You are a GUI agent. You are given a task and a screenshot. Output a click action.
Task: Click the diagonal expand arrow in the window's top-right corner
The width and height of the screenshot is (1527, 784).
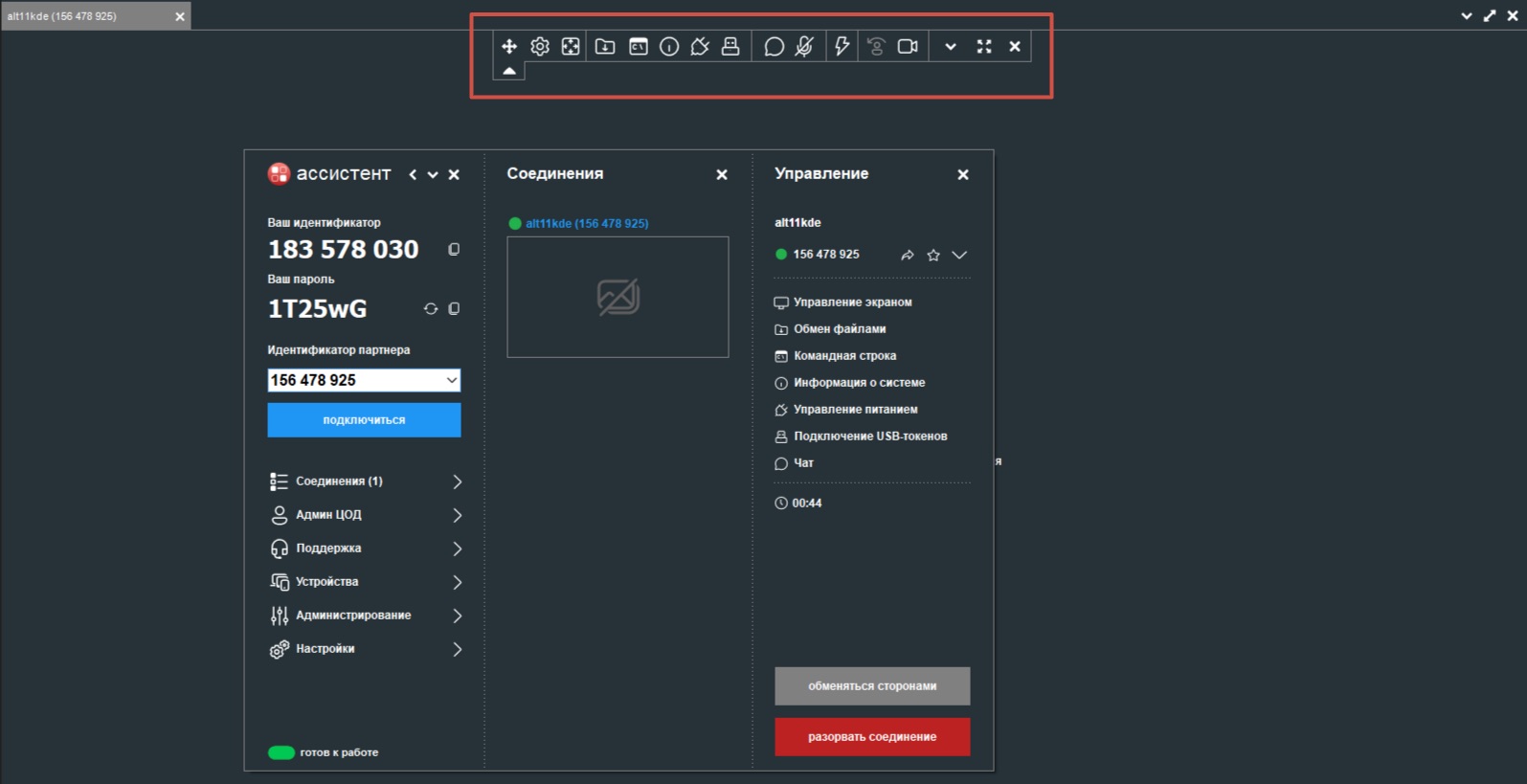(x=1490, y=15)
